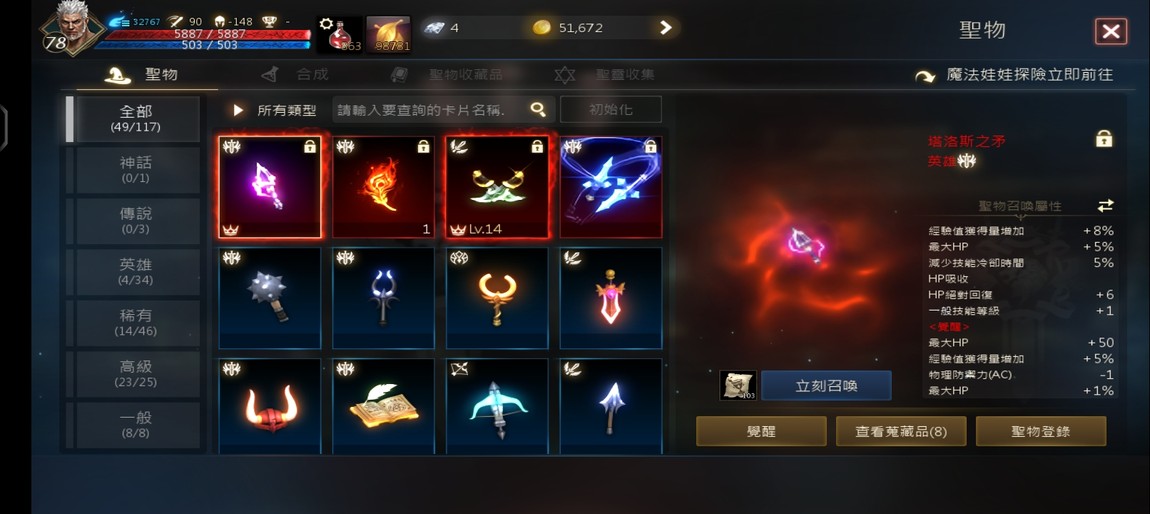
Task: Toggle the lock on 塔洛斯之矛
Action: (x=1103, y=139)
